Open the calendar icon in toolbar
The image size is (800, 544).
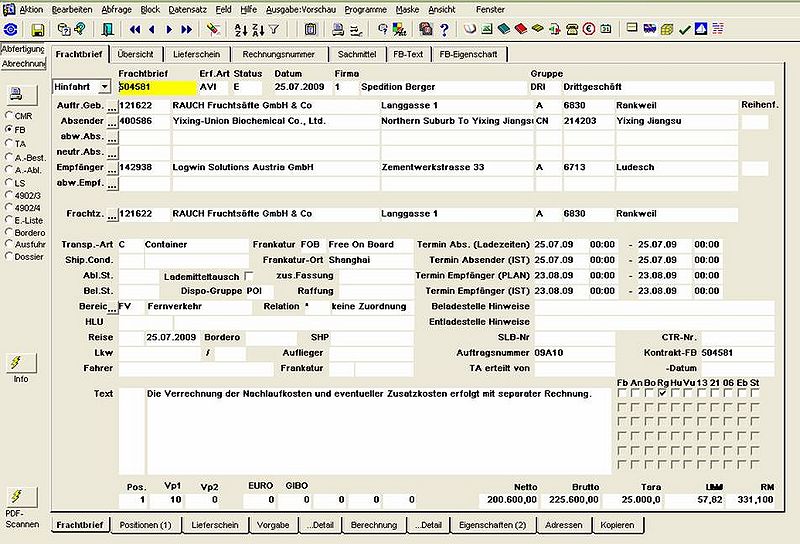(606, 29)
